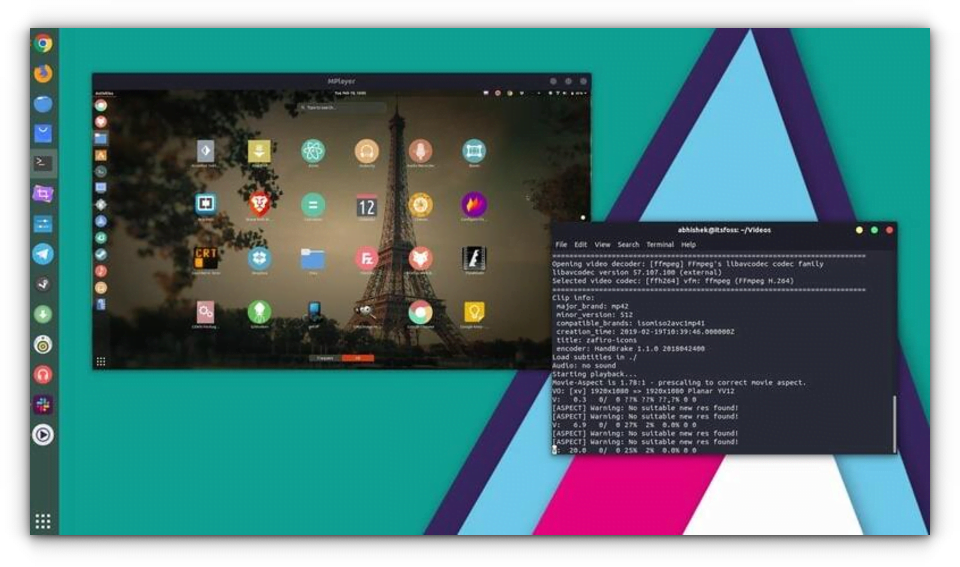This screenshot has width=960, height=567.
Task: Click CRT terminal icon in MPlayer video
Action: pos(205,257)
